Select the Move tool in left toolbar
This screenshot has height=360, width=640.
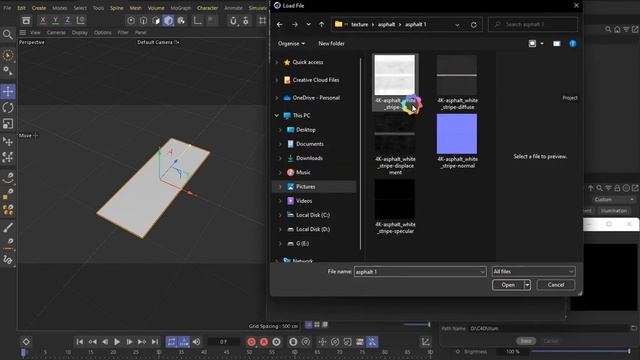8,91
